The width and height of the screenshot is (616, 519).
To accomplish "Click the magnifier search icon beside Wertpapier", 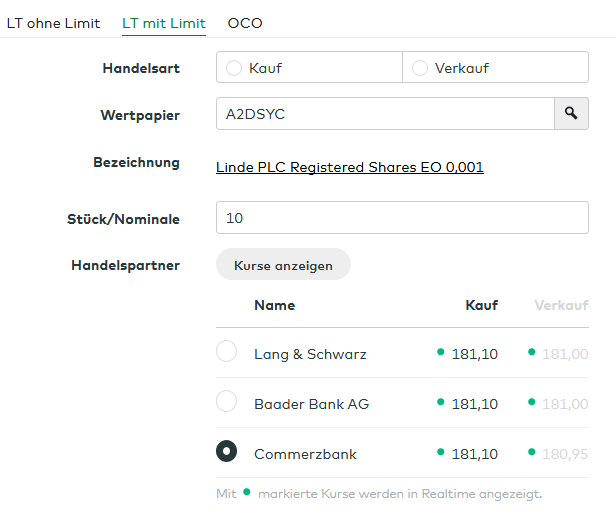I will tap(571, 114).
